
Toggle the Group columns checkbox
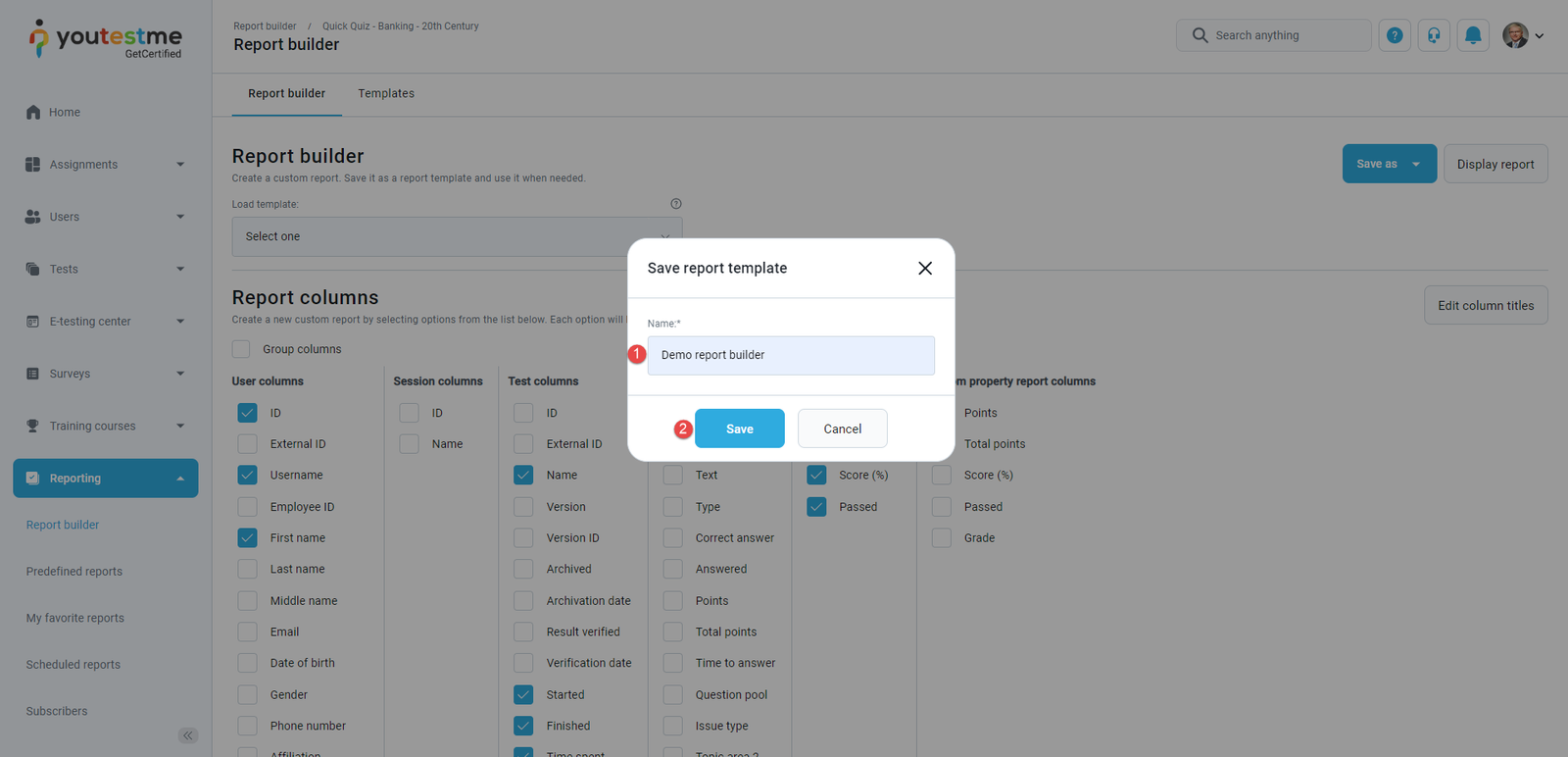pyautogui.click(x=241, y=349)
